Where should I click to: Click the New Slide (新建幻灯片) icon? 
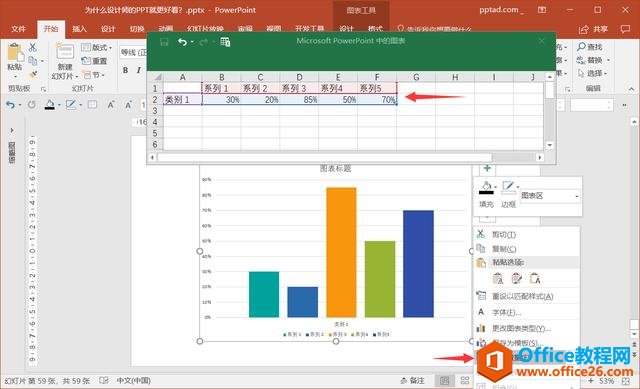pyautogui.click(x=65, y=52)
